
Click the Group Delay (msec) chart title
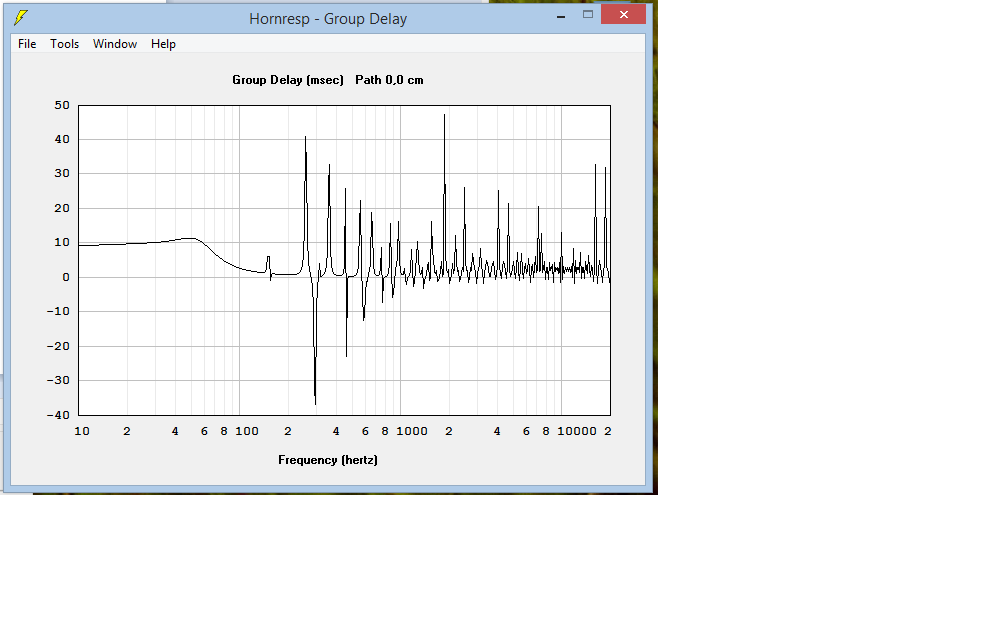click(x=287, y=80)
